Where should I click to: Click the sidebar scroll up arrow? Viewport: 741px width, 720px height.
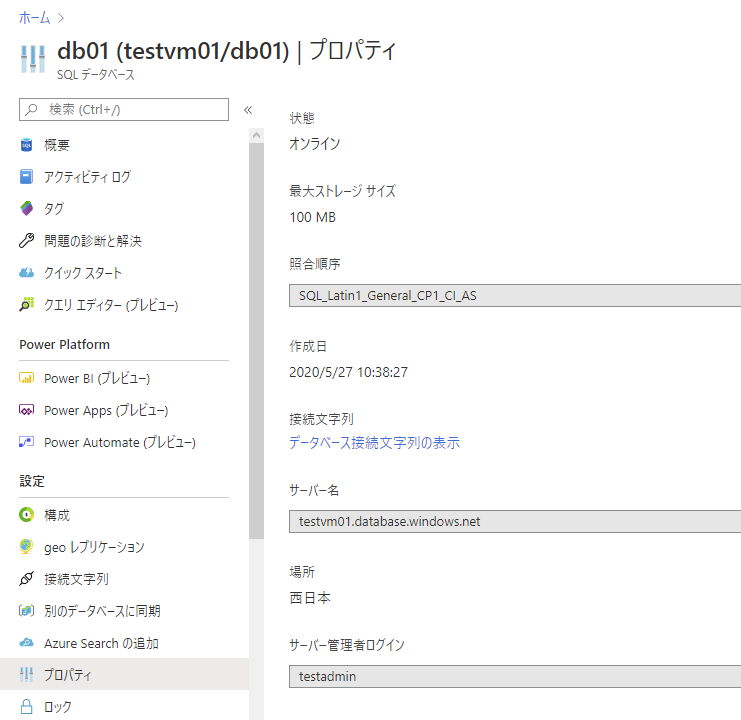(x=256, y=136)
